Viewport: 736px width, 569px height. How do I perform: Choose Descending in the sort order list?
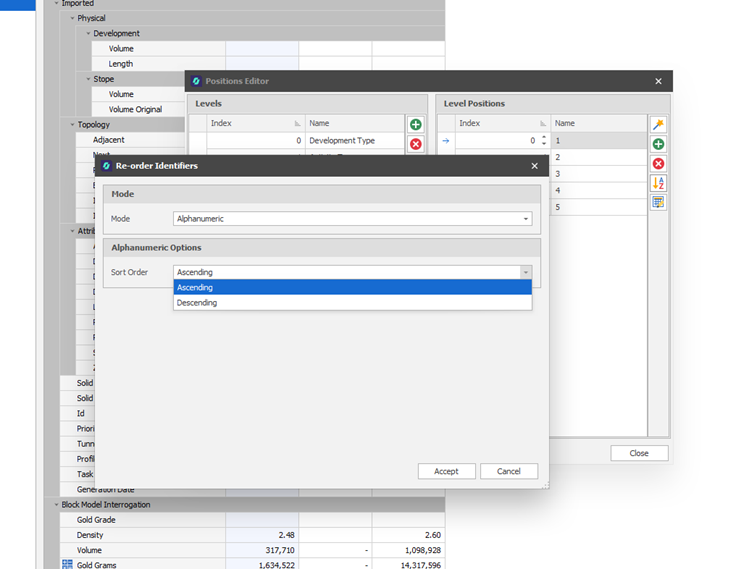352,302
